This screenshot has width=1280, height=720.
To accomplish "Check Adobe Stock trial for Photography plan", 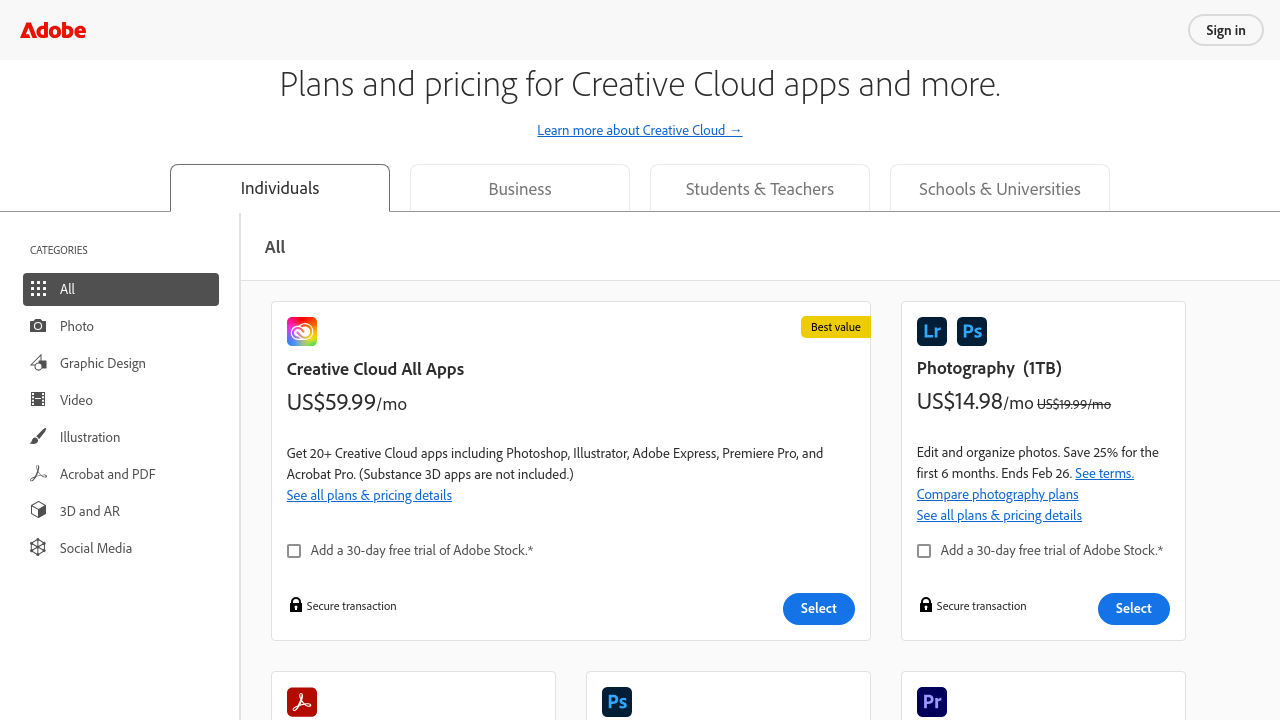I will 924,551.
